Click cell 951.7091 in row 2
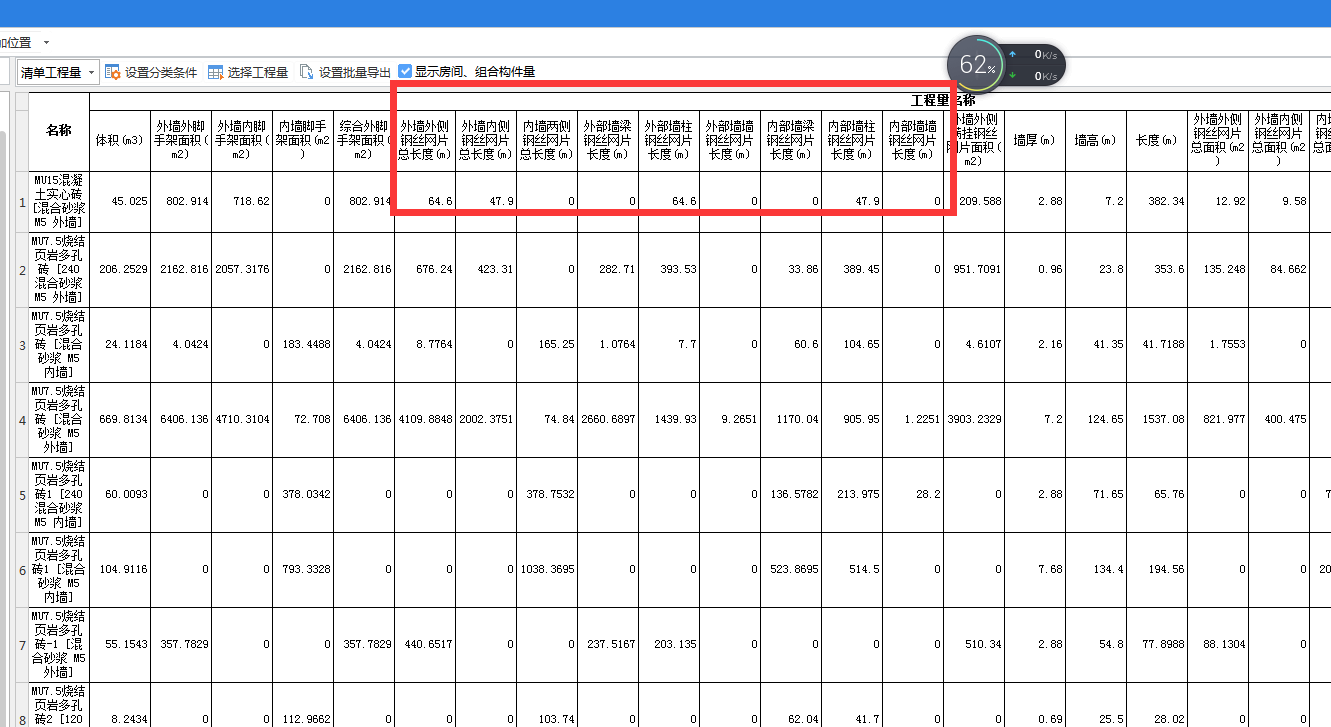Viewport: 1331px width, 727px height. pos(974,270)
